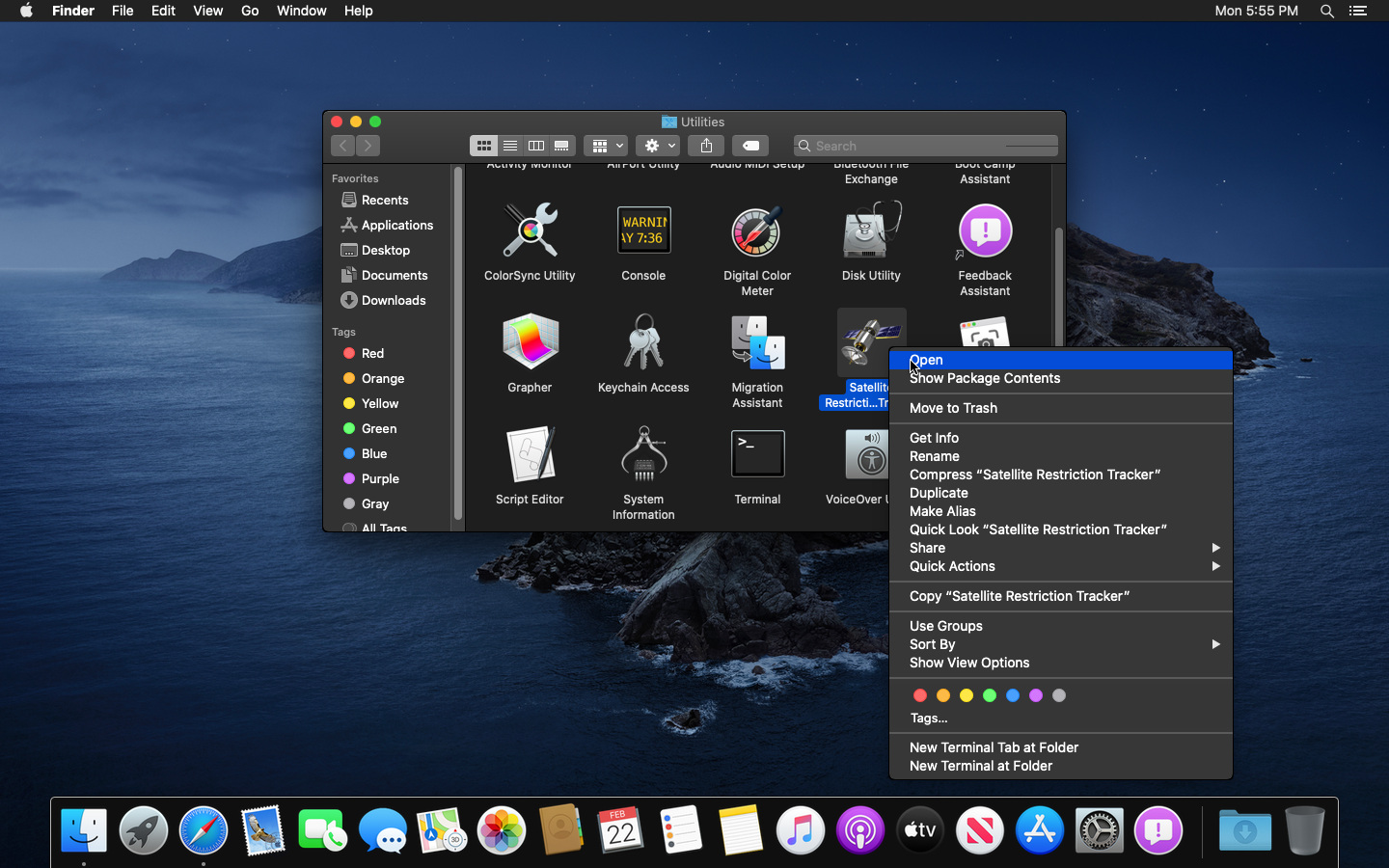Viewport: 1389px width, 868px height.
Task: Click the Share toolbar button
Action: [x=706, y=146]
